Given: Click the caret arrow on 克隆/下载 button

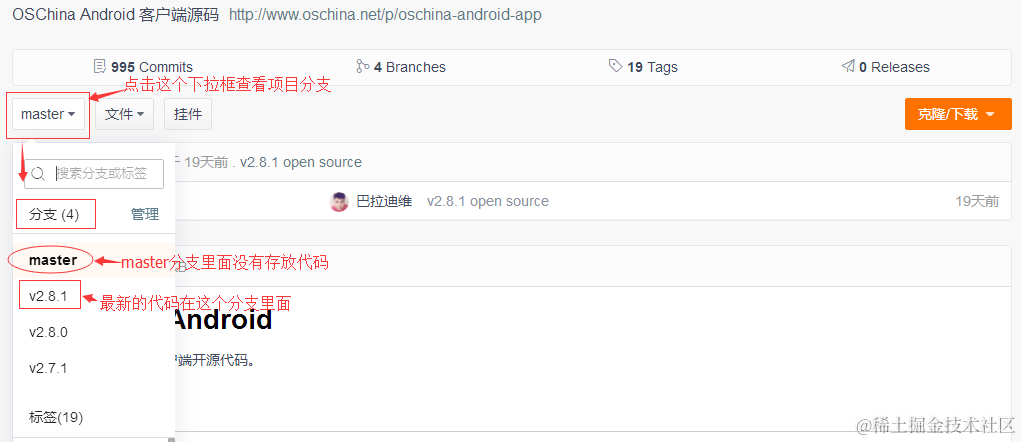Looking at the screenshot, I should tap(990, 115).
